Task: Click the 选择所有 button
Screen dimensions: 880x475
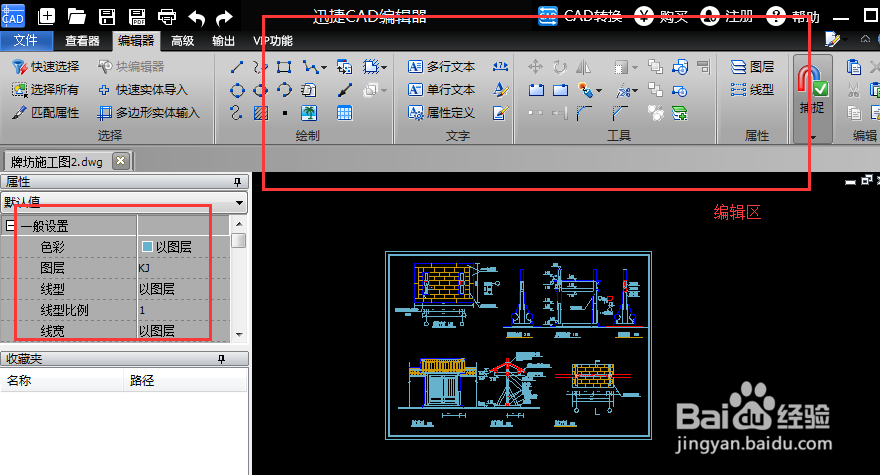Action: (45, 90)
